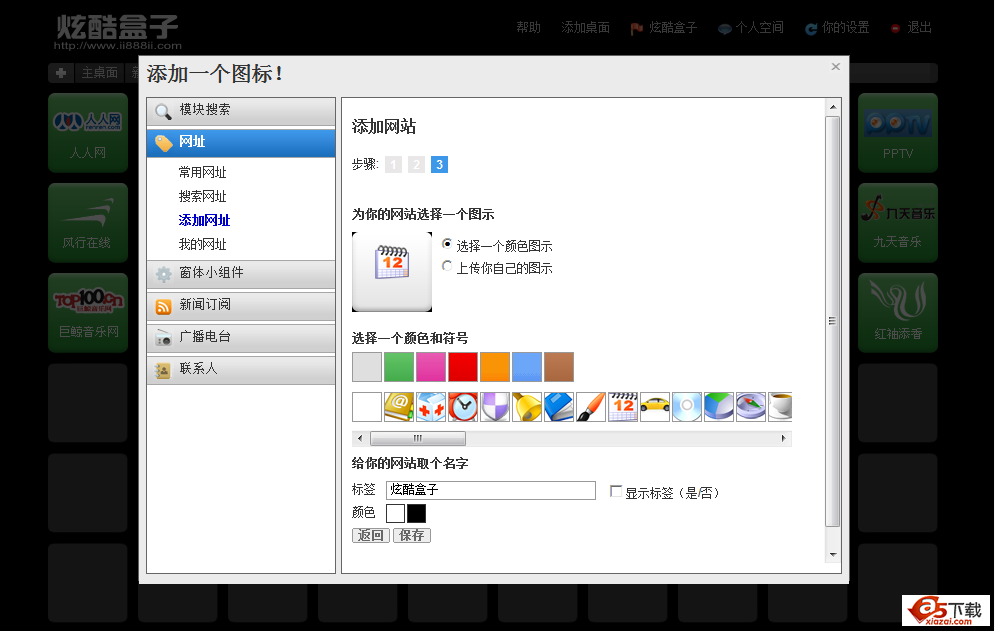The image size is (995, 631).
Task: Click the plus icon beside 主桌面 tab
Action: click(61, 73)
